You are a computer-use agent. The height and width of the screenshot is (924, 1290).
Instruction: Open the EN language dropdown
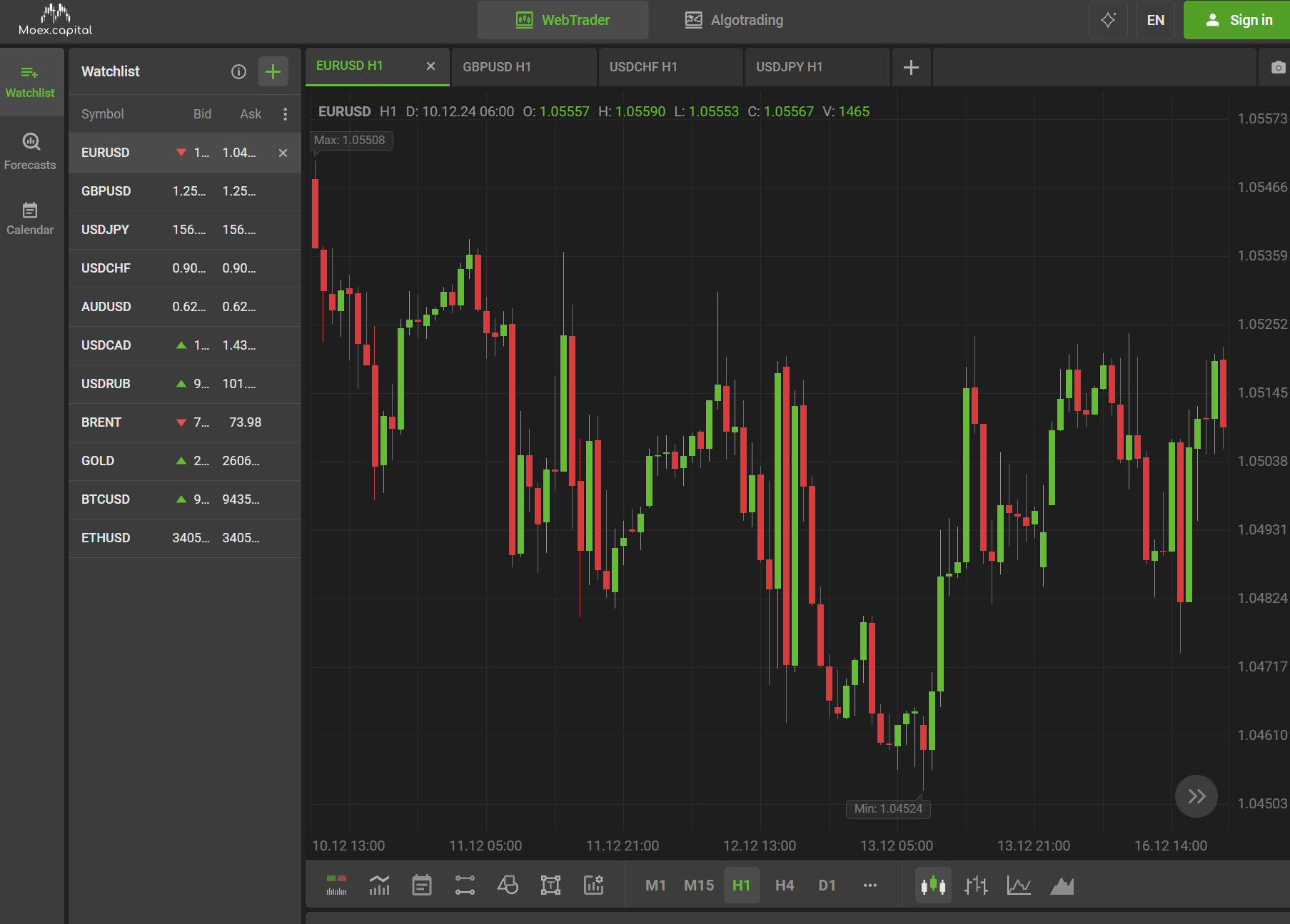pos(1155,20)
